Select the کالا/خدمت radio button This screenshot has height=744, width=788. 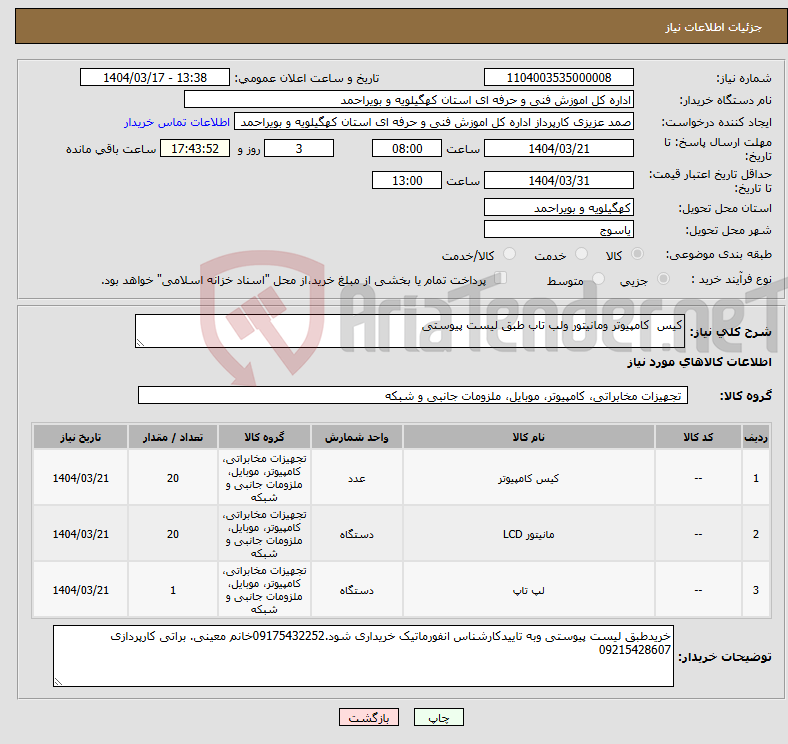(510, 254)
